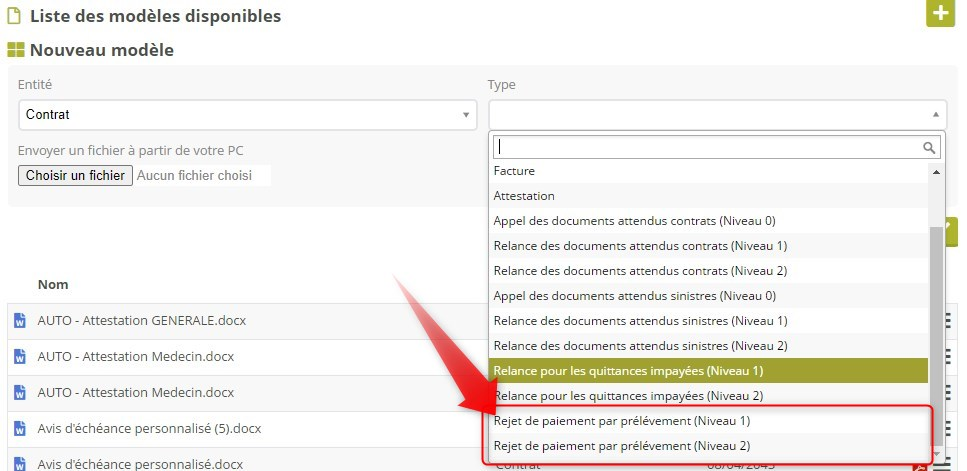
Task: Click Word icon for Avis d'échéance personnalisé (5).docx
Action: (x=19, y=429)
